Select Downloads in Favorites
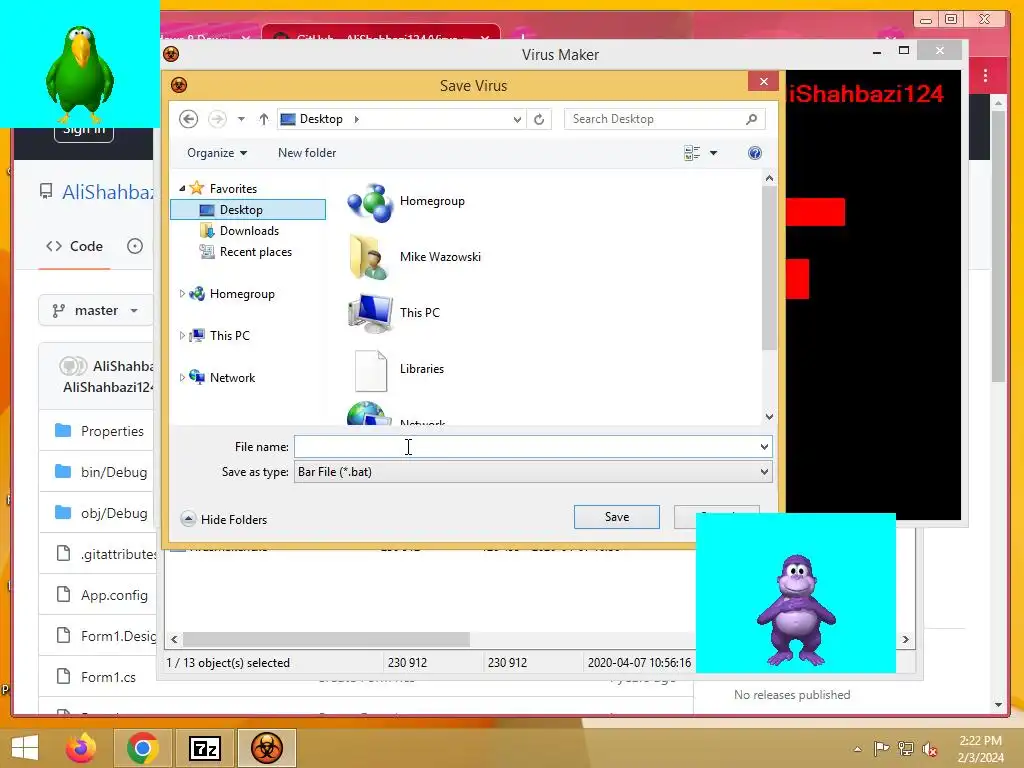 tap(249, 231)
